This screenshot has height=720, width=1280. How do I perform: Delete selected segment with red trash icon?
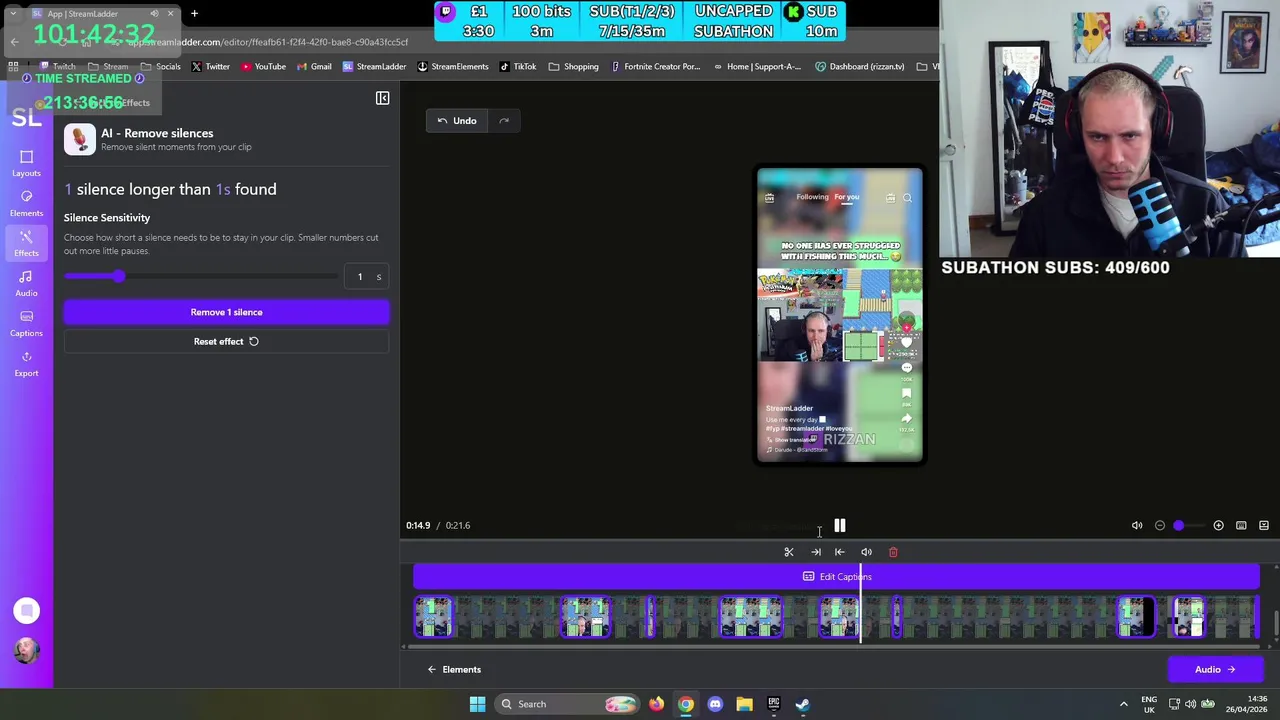(893, 552)
